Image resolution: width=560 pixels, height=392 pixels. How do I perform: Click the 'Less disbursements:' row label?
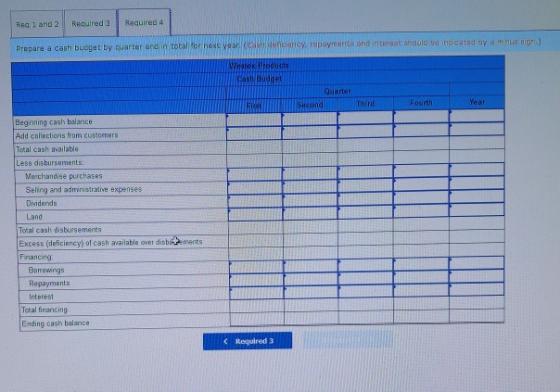point(50,163)
